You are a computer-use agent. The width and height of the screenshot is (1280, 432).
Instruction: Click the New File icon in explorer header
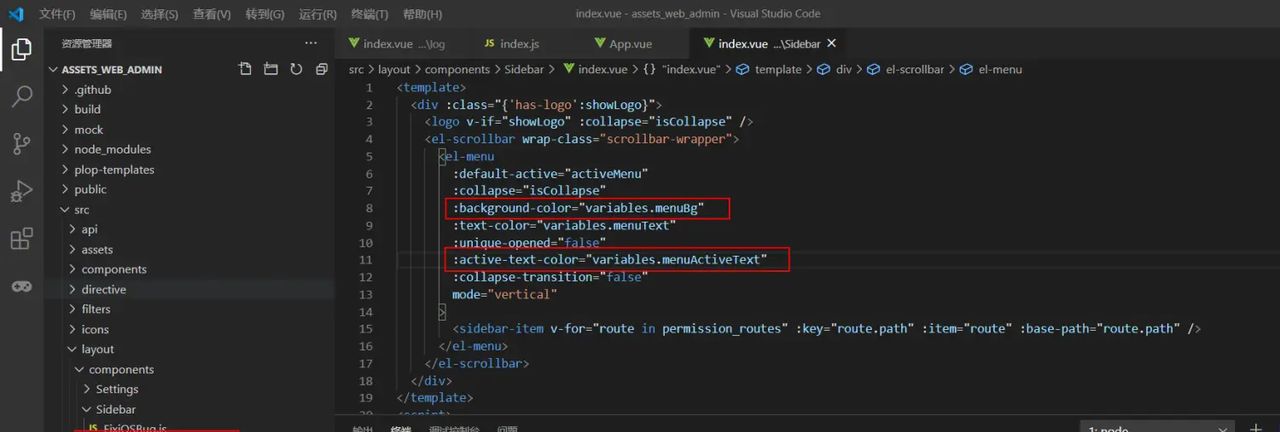(x=245, y=69)
